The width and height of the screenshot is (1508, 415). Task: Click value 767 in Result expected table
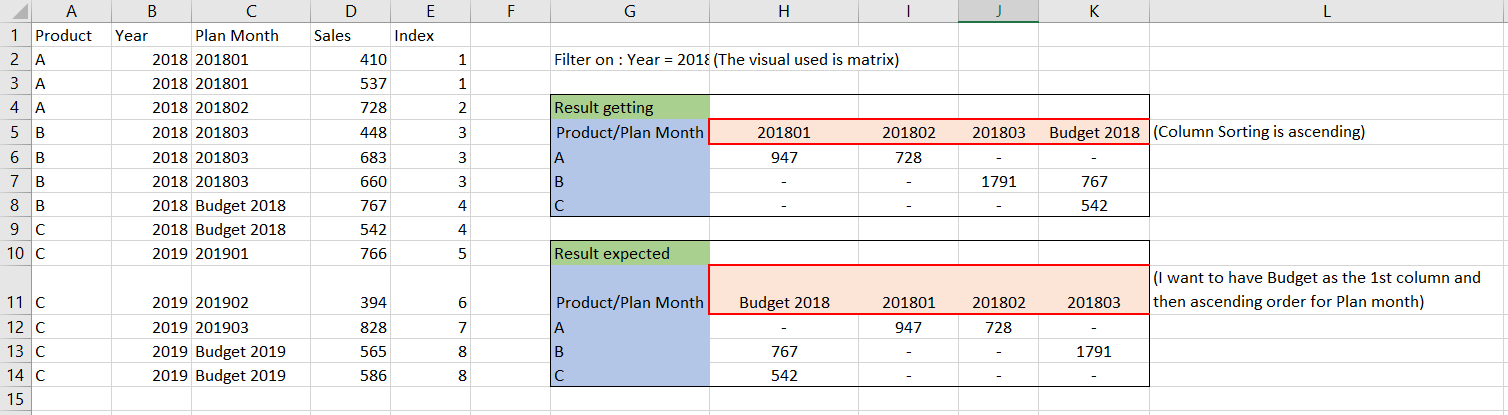click(x=784, y=351)
